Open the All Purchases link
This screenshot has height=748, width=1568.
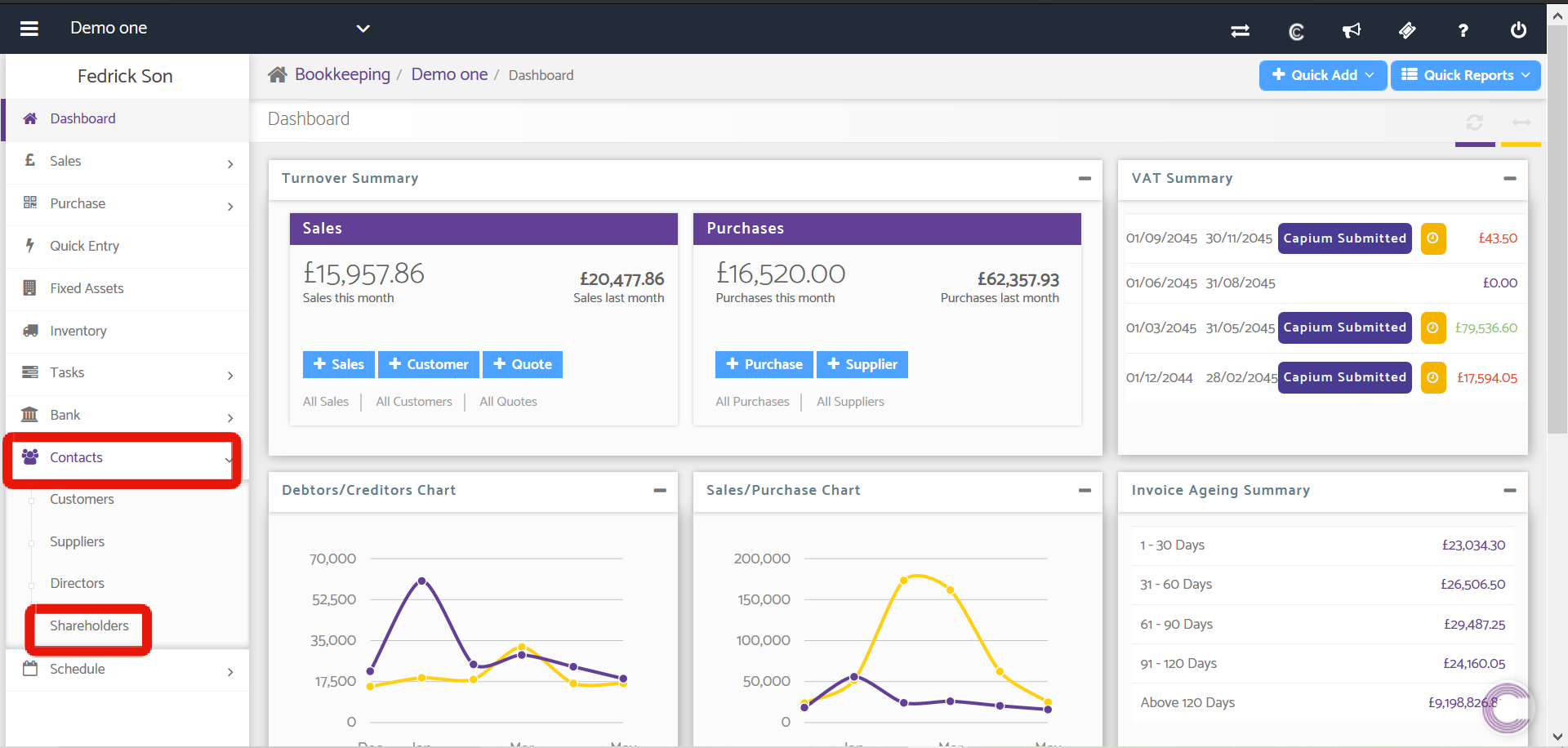point(752,402)
